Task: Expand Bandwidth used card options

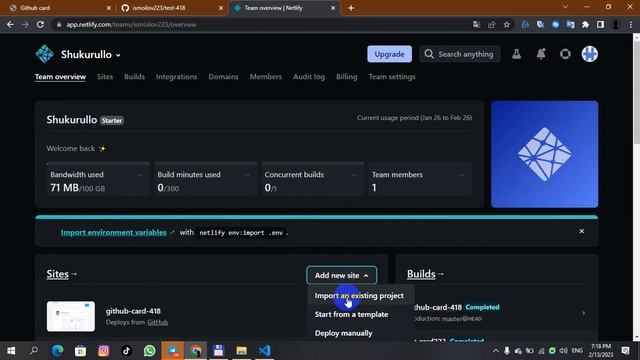Action: [140, 175]
